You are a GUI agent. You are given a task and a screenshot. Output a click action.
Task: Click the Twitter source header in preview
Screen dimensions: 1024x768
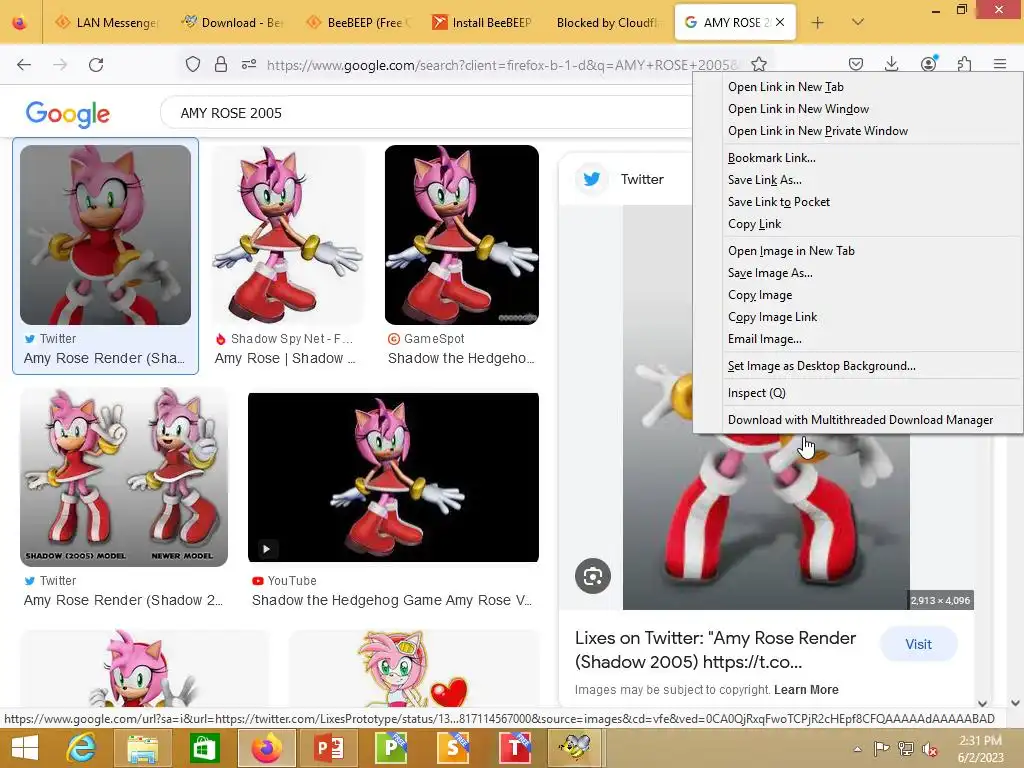click(620, 179)
